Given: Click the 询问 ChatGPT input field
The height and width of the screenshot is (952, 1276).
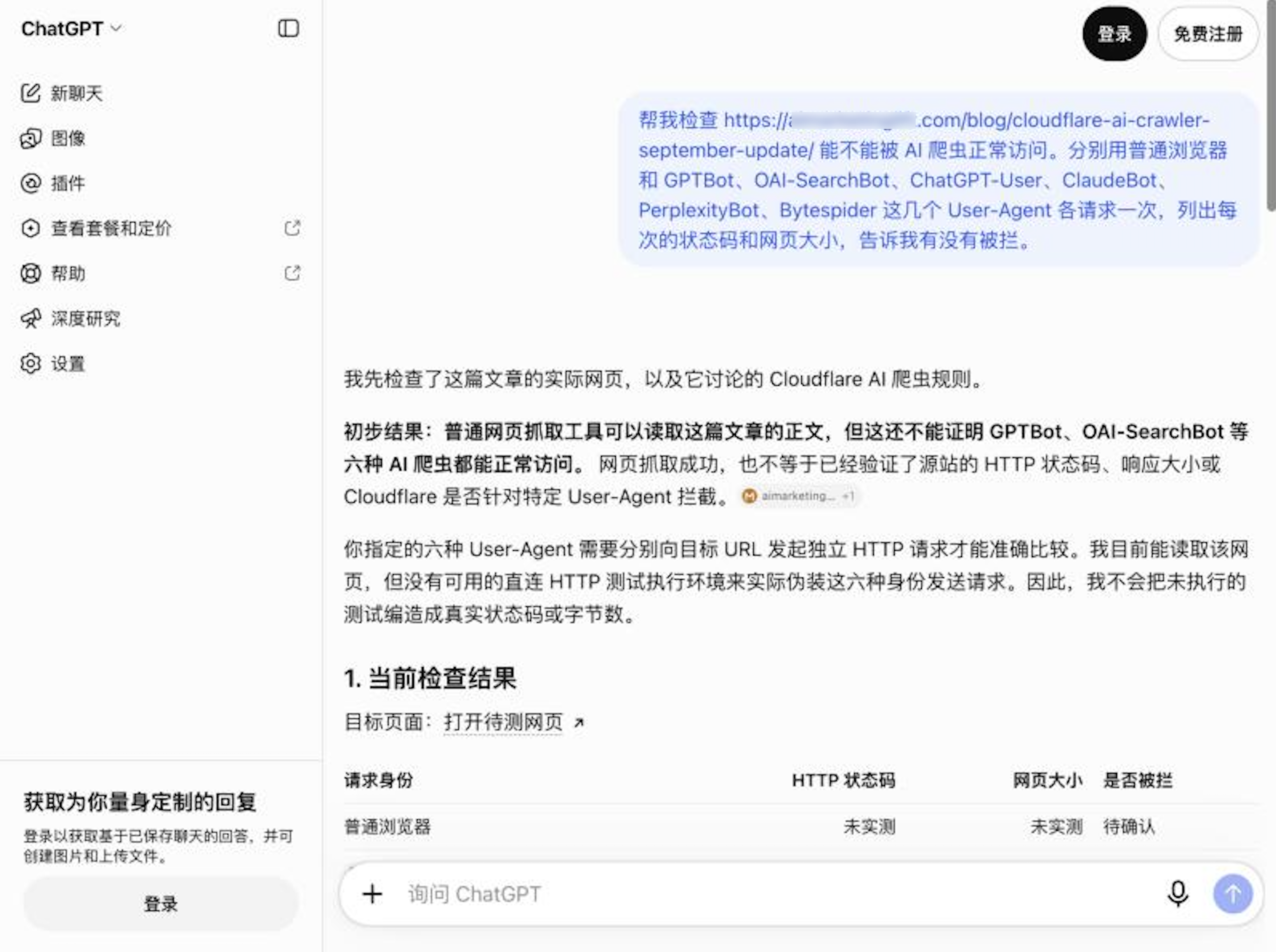Looking at the screenshot, I should [778, 894].
